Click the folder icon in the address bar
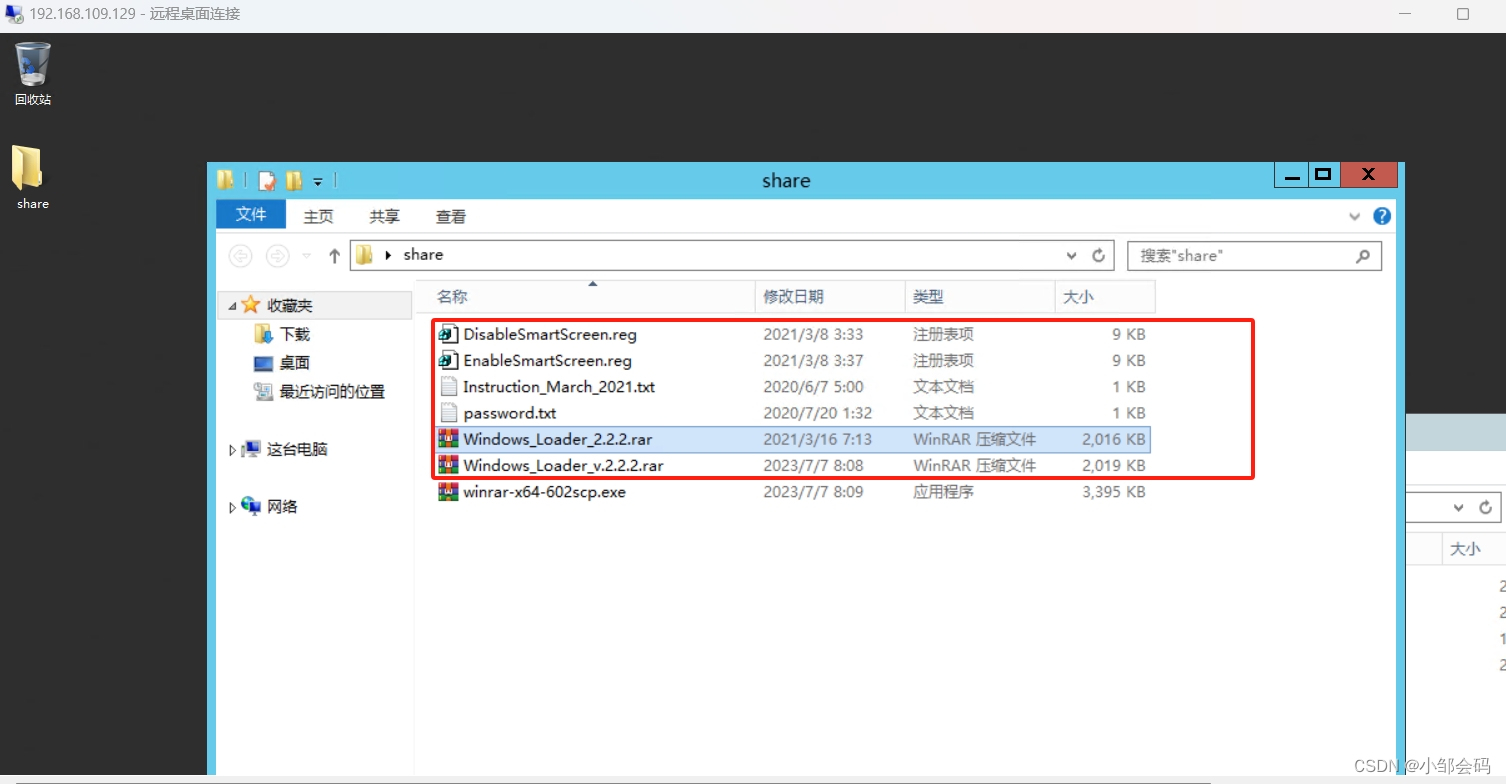The width and height of the screenshot is (1506, 784). (364, 255)
